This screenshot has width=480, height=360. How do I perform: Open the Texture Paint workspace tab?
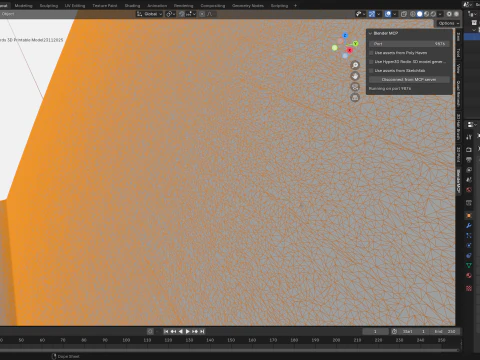105,6
